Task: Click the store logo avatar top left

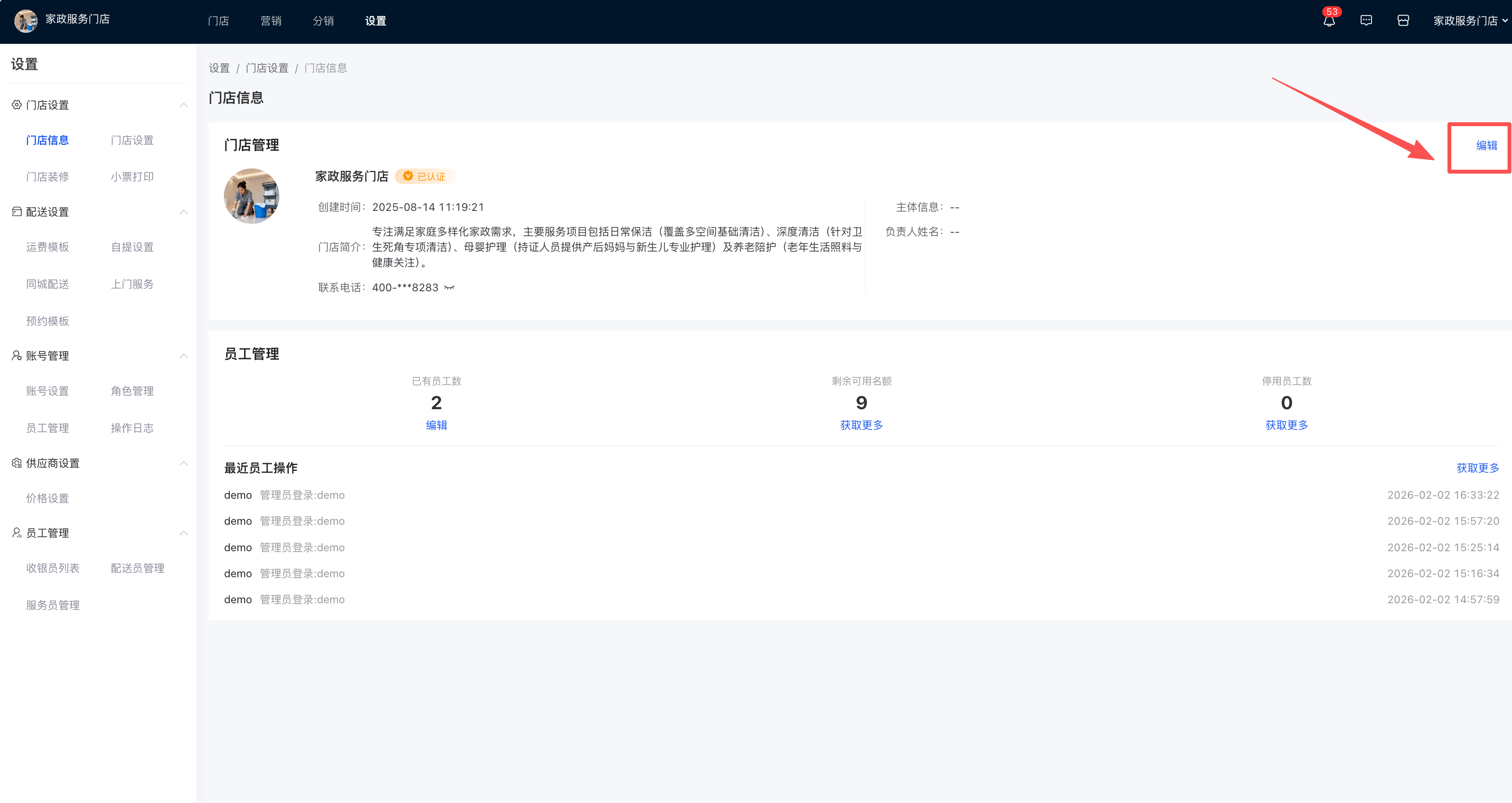Action: [25, 21]
